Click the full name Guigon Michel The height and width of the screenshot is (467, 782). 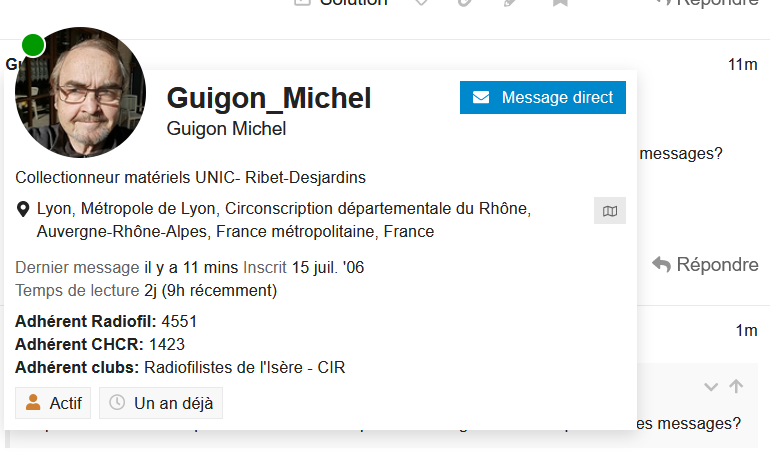(226, 129)
